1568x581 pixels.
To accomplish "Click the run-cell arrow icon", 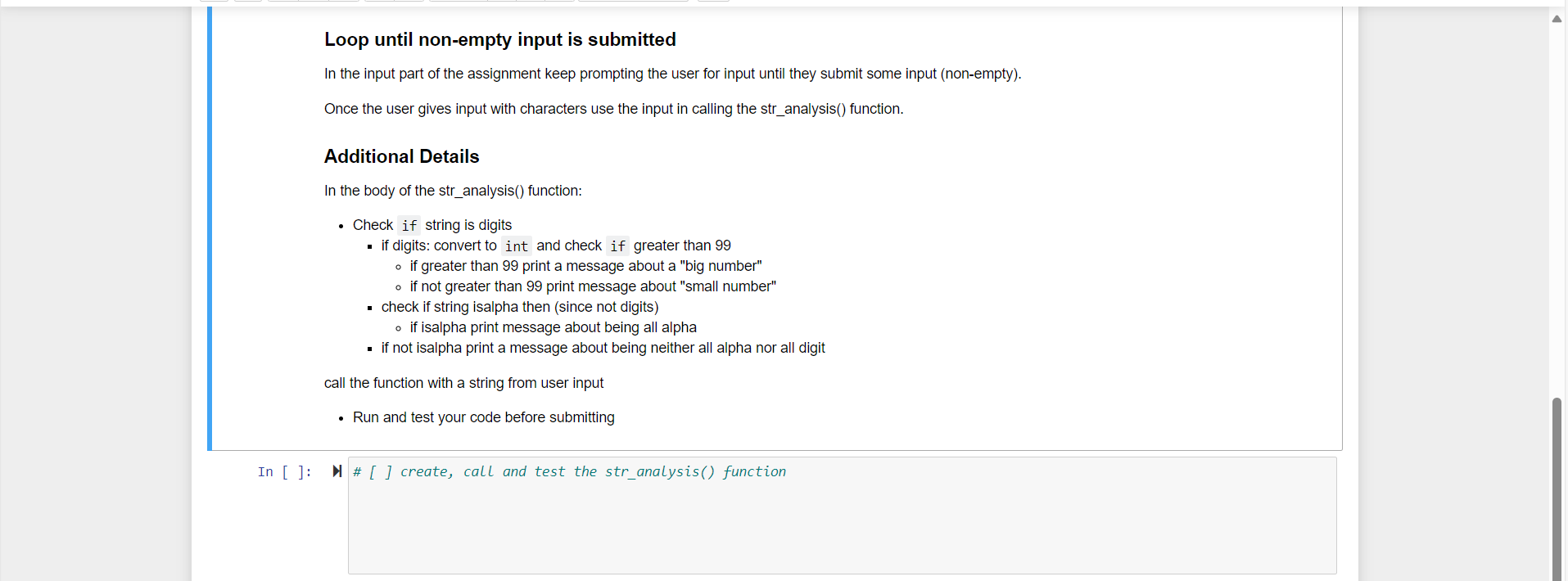I will pyautogui.click(x=337, y=471).
